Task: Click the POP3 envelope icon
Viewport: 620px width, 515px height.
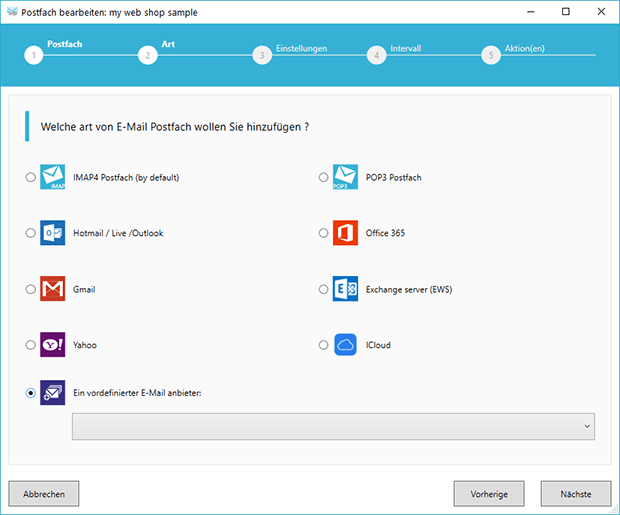Action: click(345, 177)
